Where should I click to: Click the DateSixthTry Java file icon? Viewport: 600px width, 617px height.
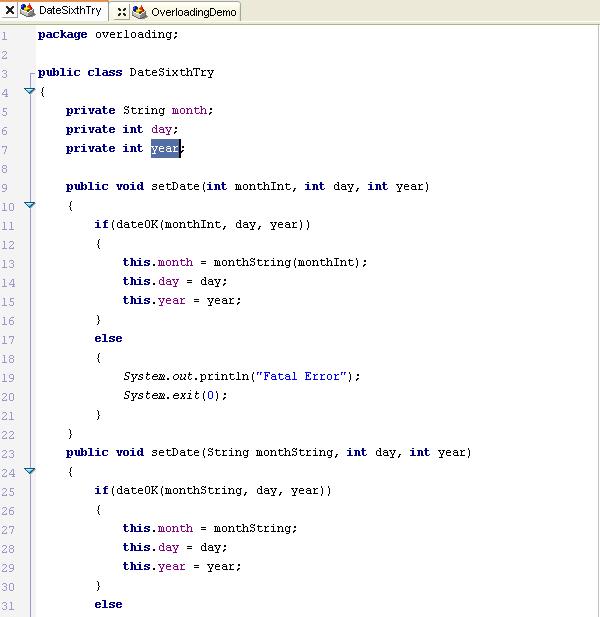tap(28, 10)
